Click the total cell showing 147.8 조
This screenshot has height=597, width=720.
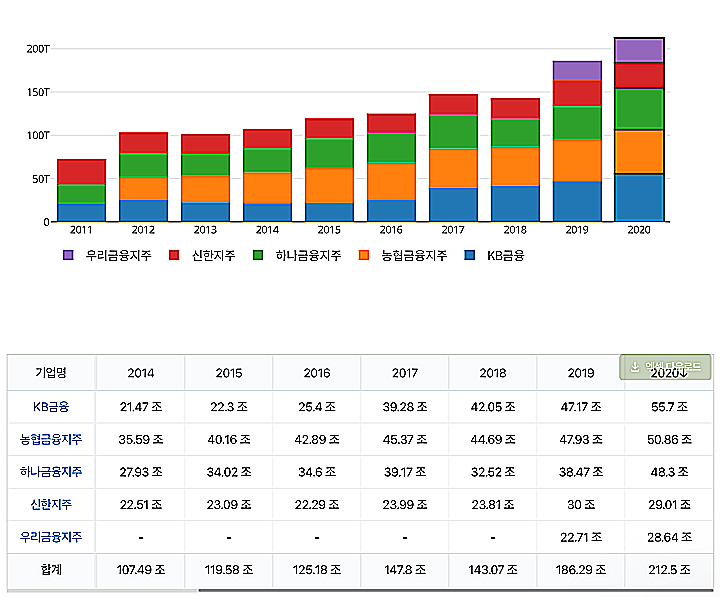(405, 569)
